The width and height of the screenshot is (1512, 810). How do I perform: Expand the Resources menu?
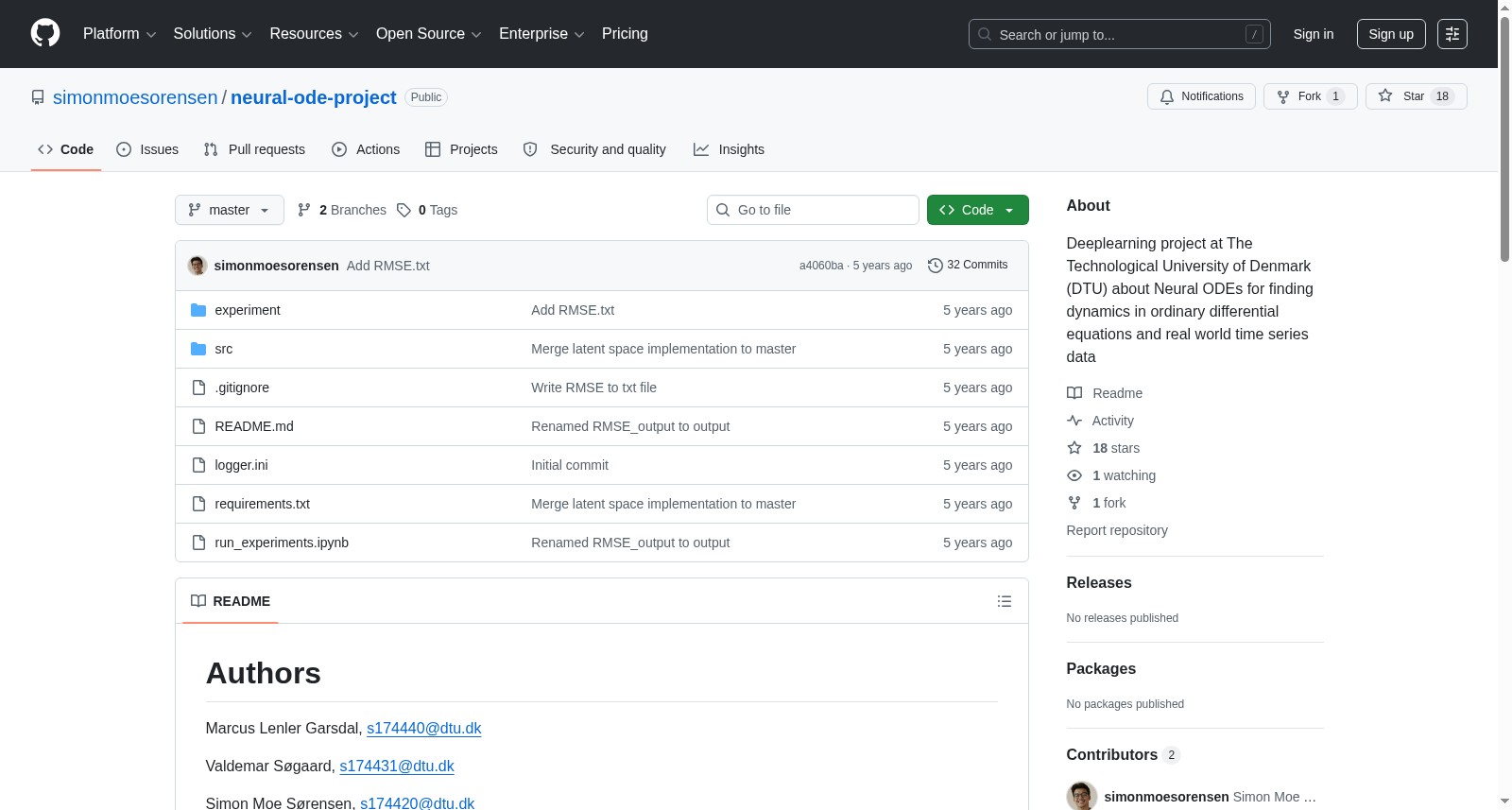[315, 34]
